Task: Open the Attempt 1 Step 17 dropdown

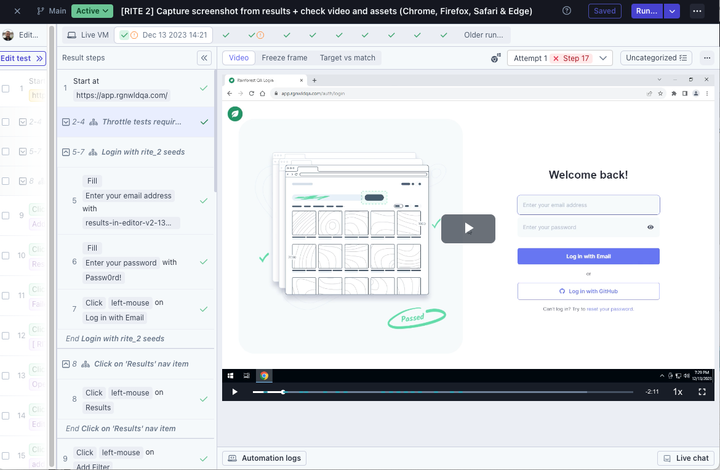Action: point(559,58)
